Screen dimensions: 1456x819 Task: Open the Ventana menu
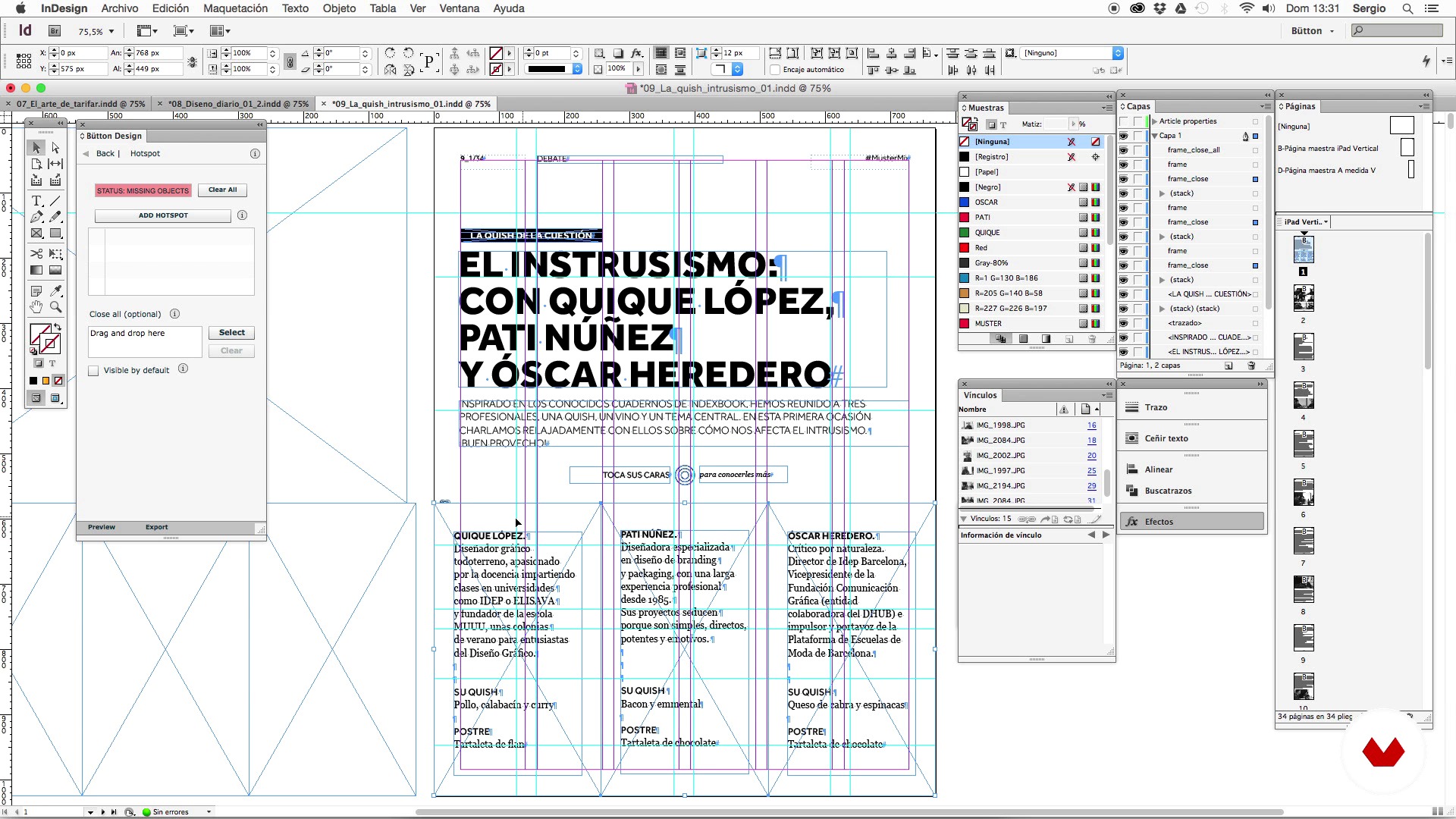pos(459,8)
